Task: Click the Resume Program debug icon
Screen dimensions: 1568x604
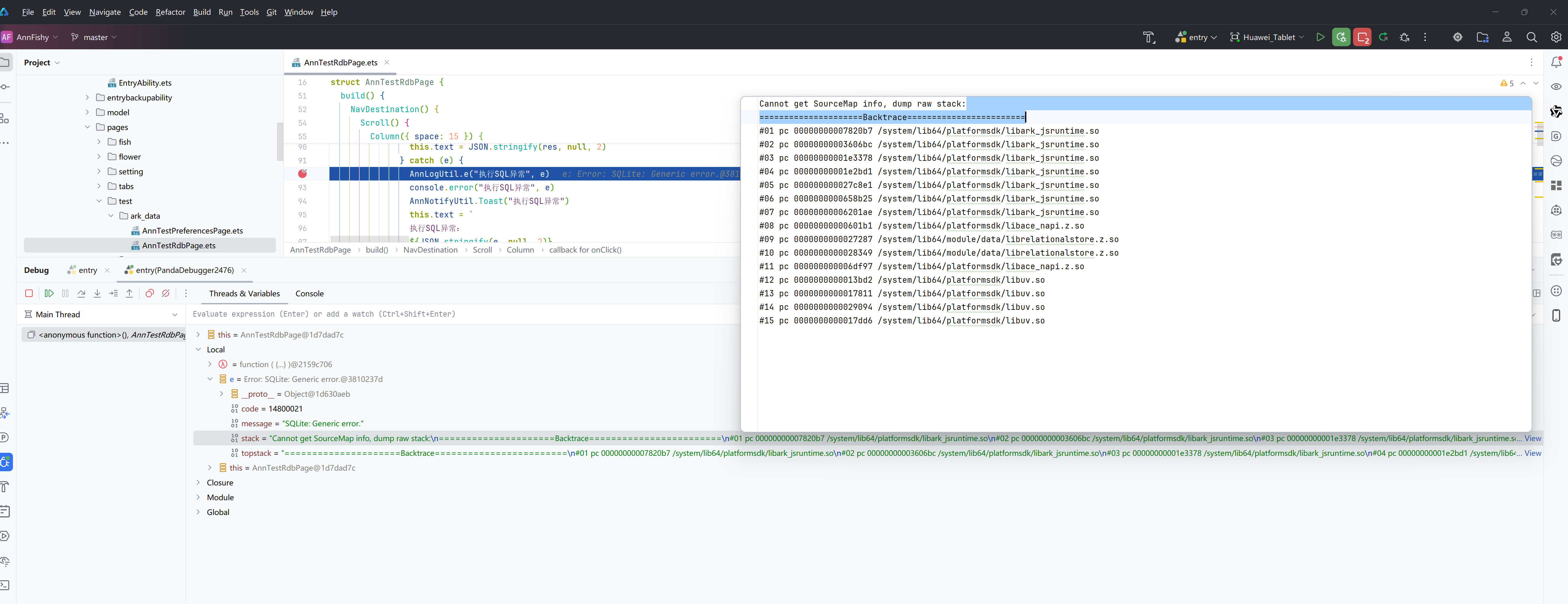Action: 49,294
